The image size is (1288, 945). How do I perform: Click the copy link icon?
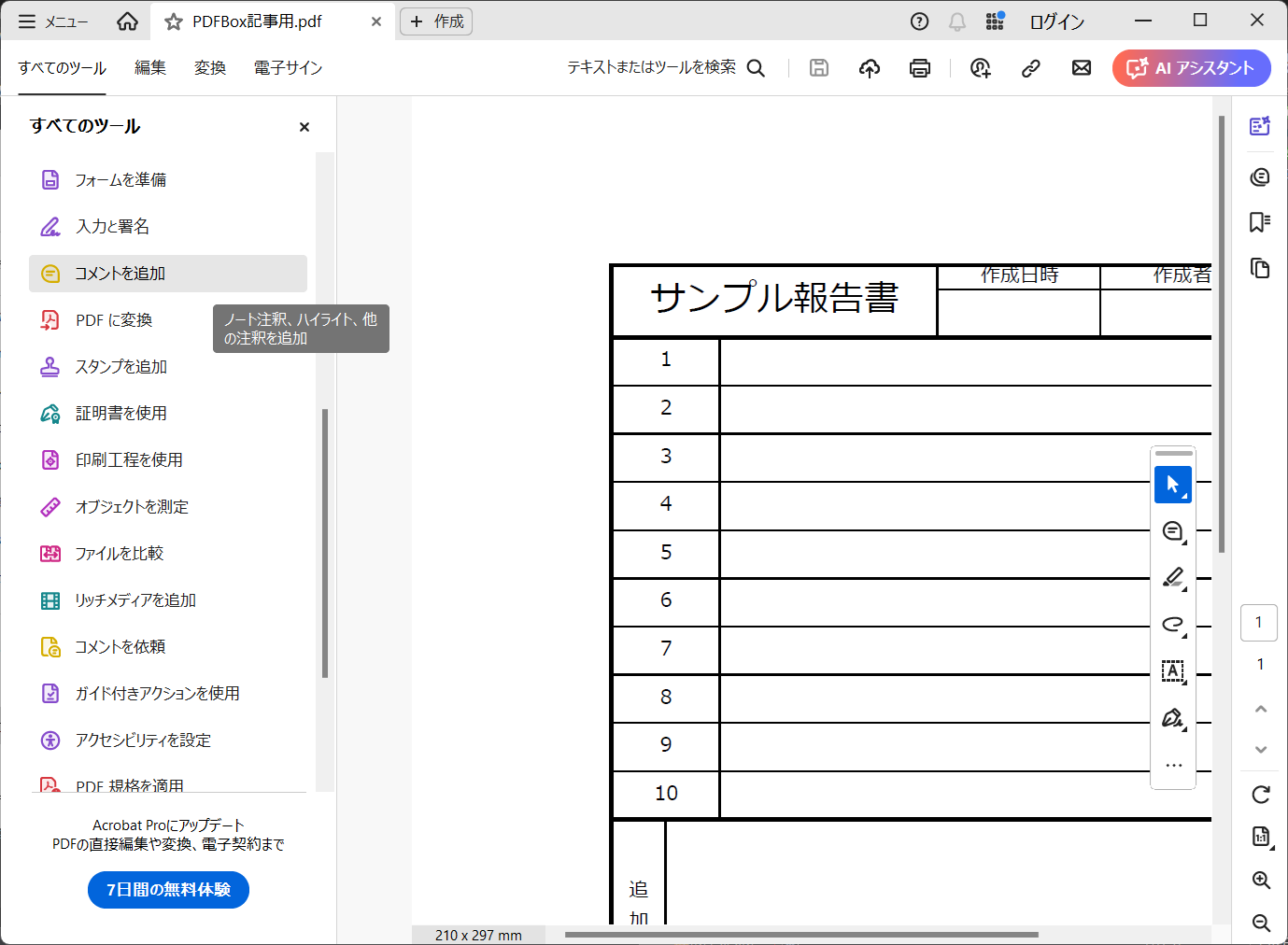pyautogui.click(x=1030, y=68)
